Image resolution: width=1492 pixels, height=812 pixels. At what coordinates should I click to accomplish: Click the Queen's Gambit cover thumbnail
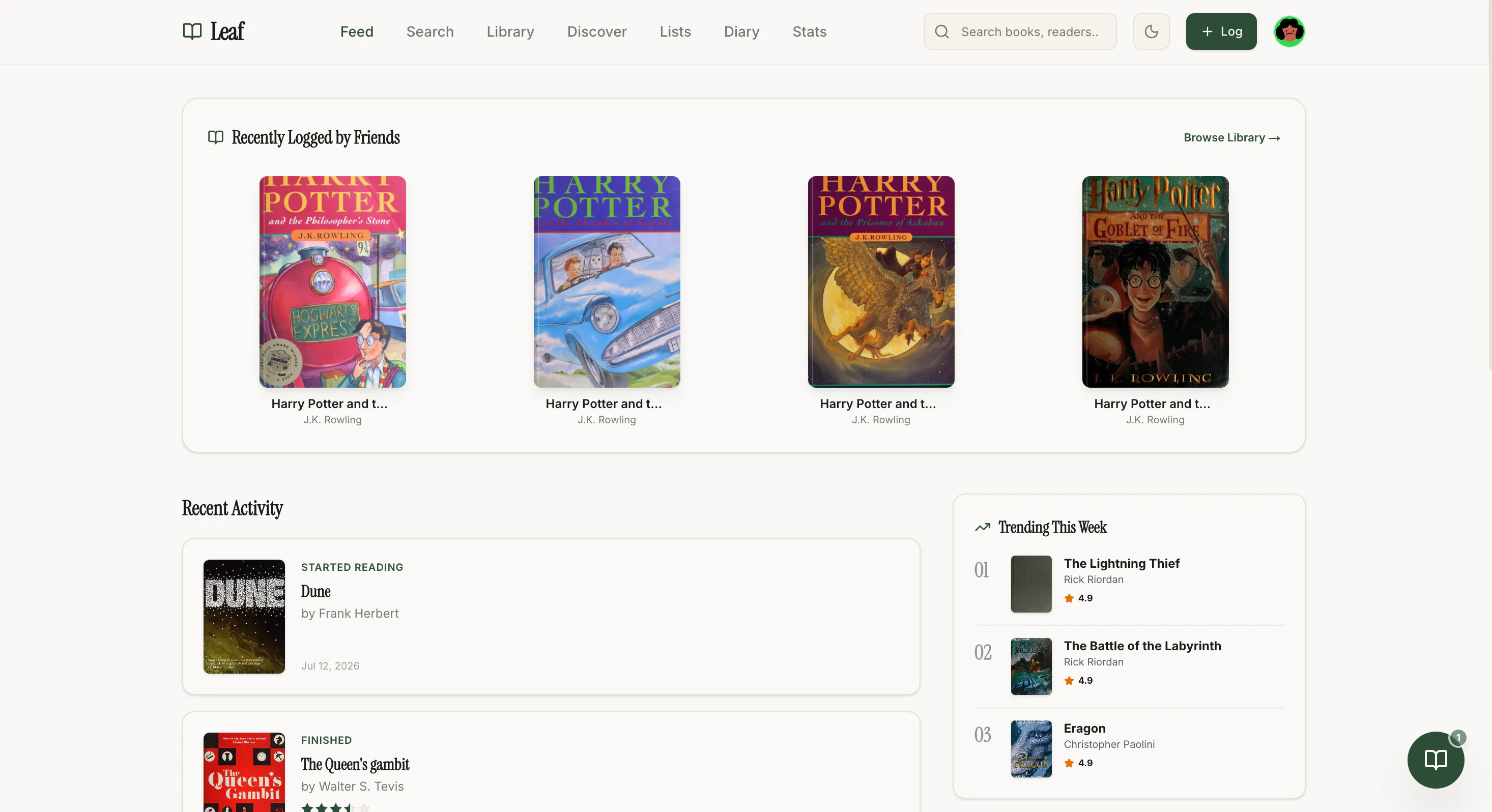244,772
